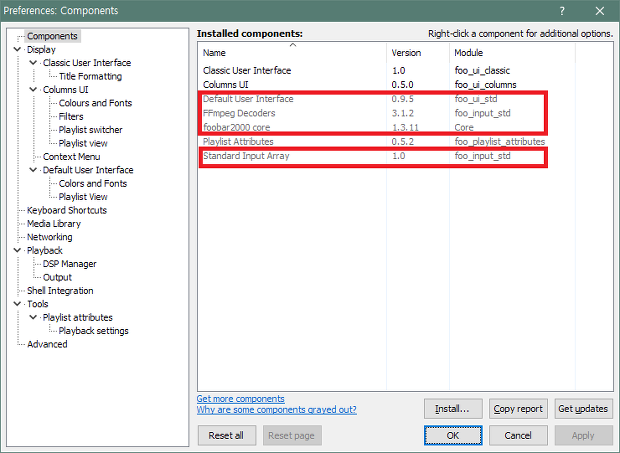Dismiss the dialog with Cancel
Screen dimensions: 620x453
click(x=518, y=435)
